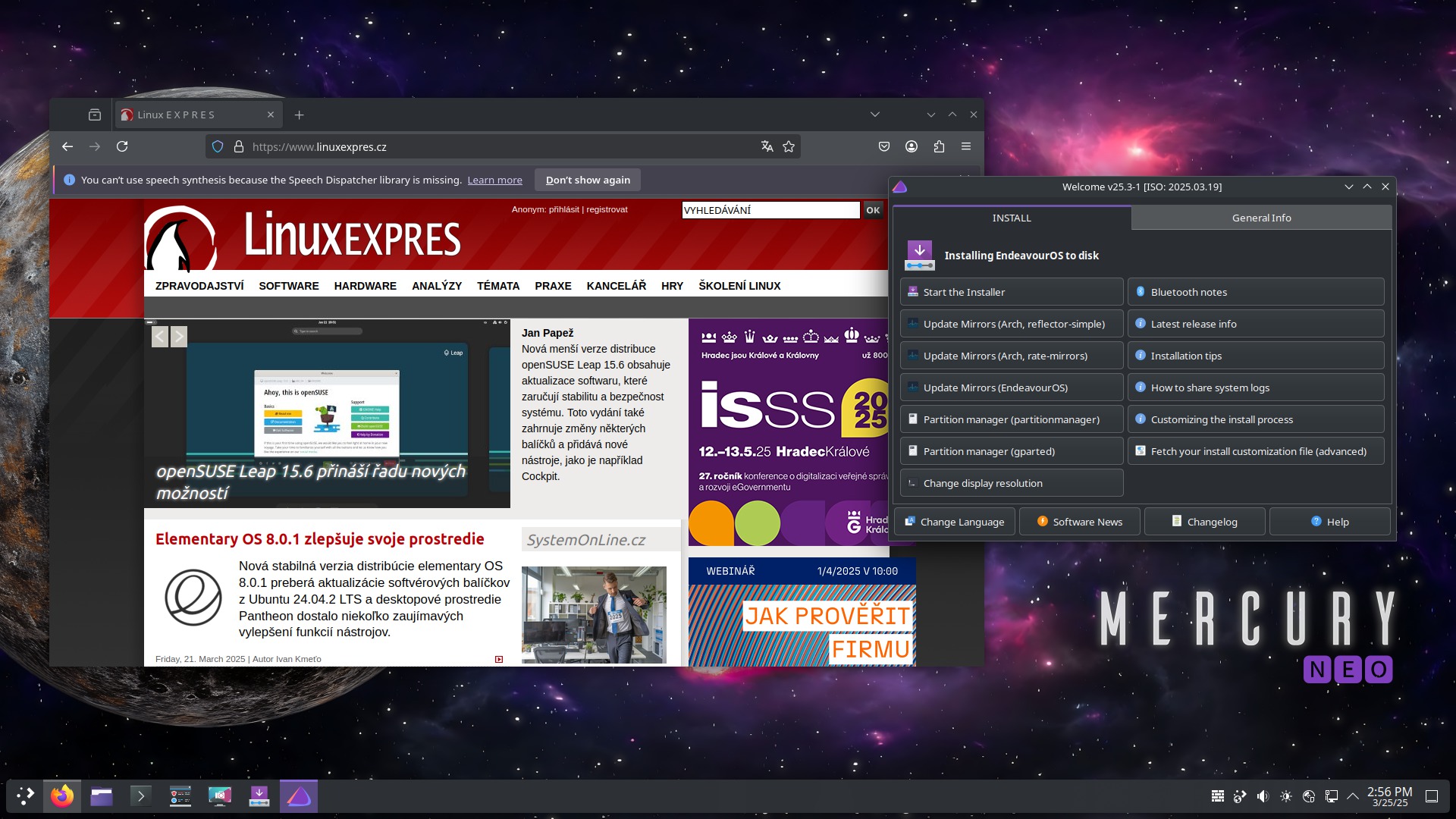Open Save to Pocket icon

click(884, 146)
